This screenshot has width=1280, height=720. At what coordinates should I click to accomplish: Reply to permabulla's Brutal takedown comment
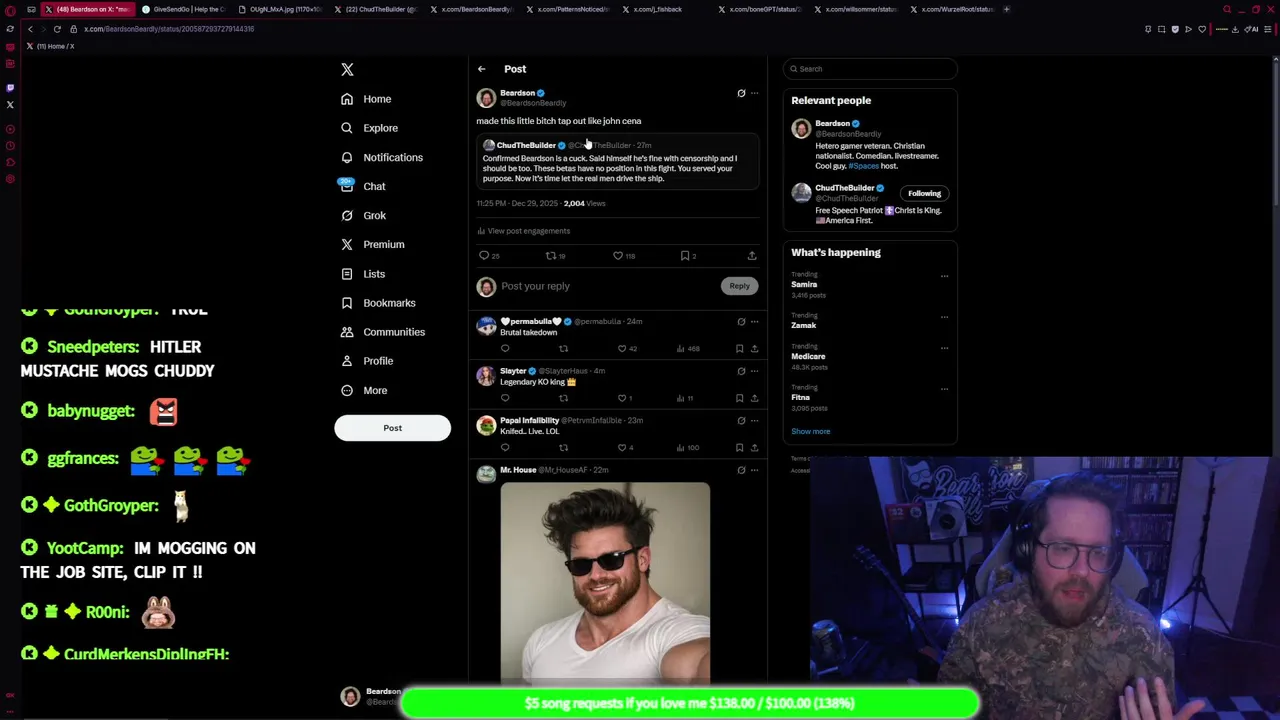[505, 349]
